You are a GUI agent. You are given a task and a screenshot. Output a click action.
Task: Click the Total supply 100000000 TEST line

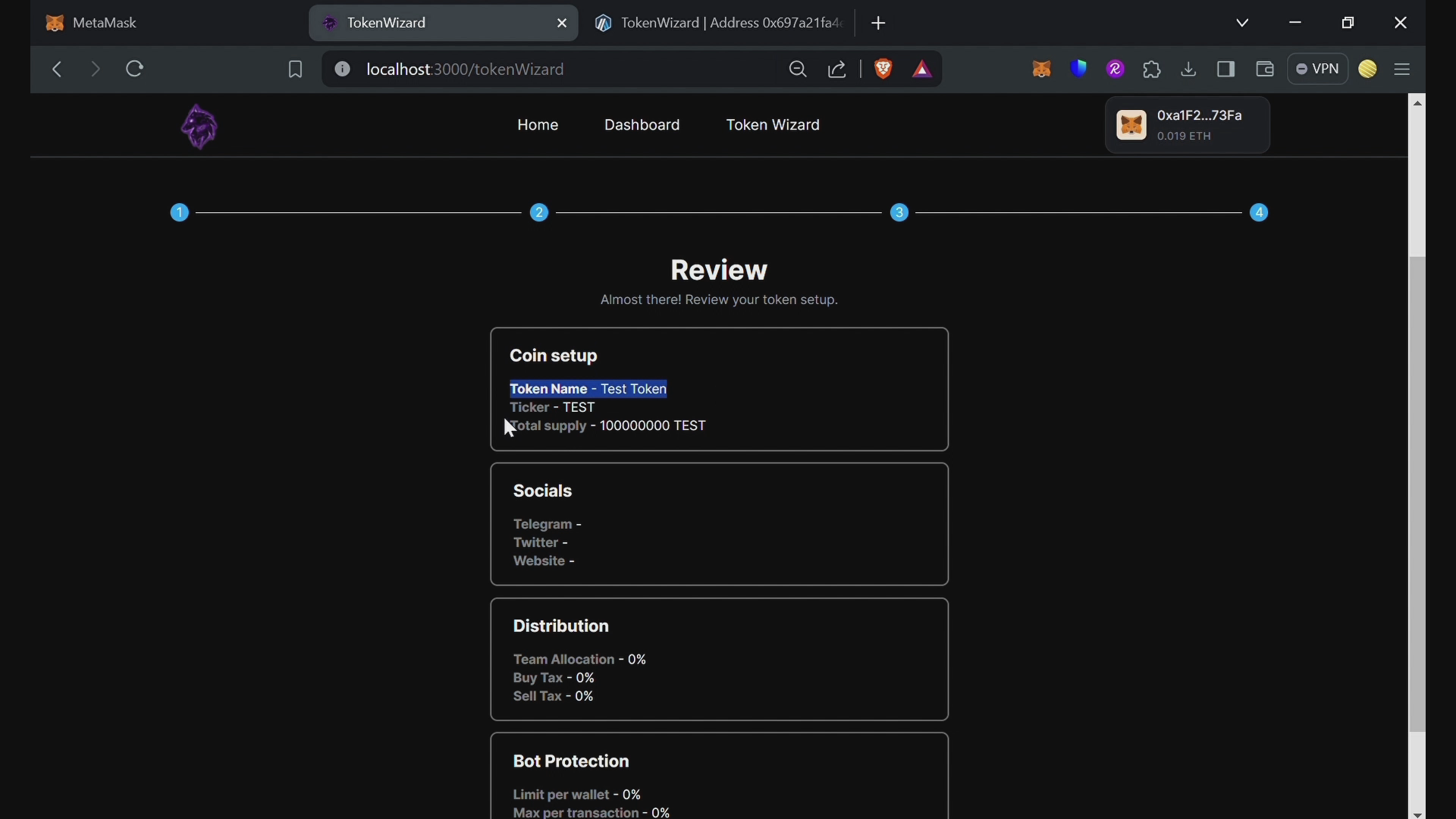tap(607, 426)
